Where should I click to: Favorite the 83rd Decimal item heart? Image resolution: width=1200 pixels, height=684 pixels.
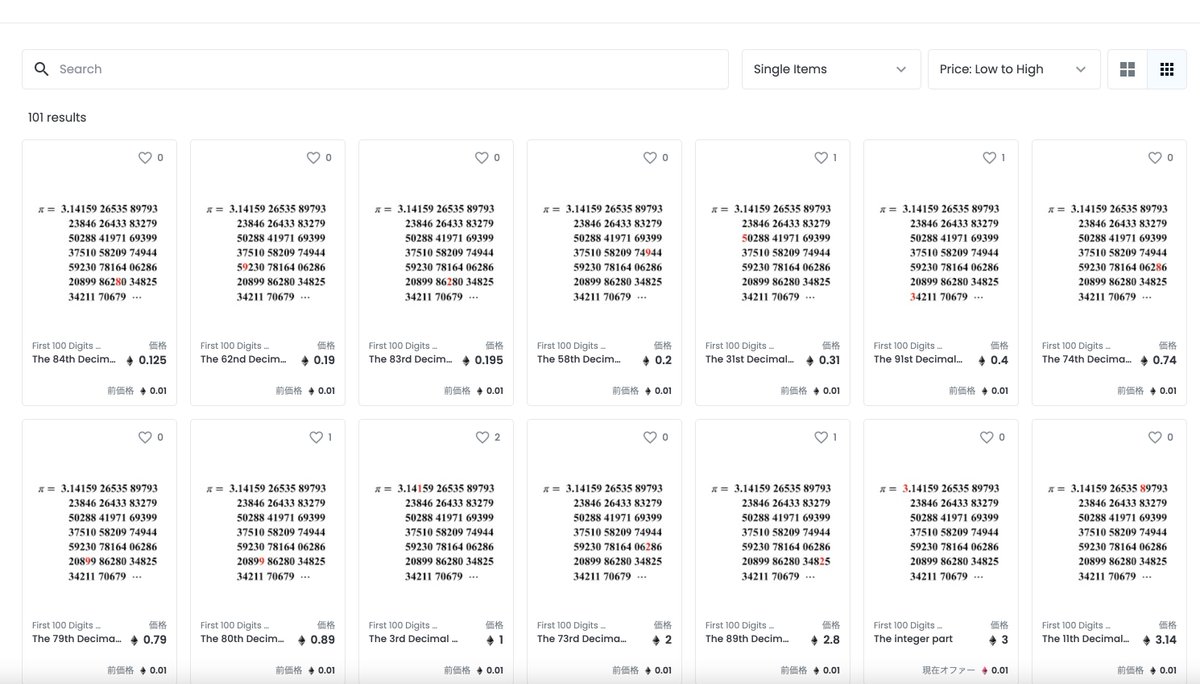(x=481, y=158)
